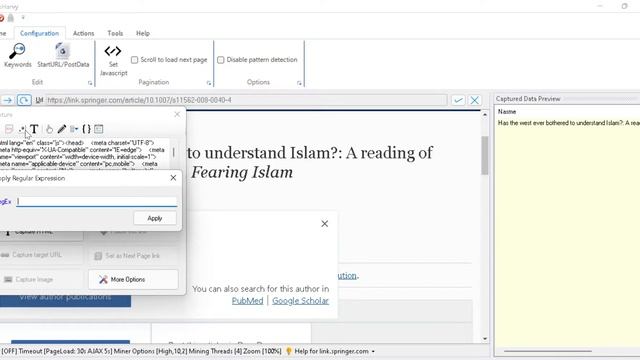640x360 pixels.
Task: Click the faded red icon in the capture toolbar
Action: (9, 129)
